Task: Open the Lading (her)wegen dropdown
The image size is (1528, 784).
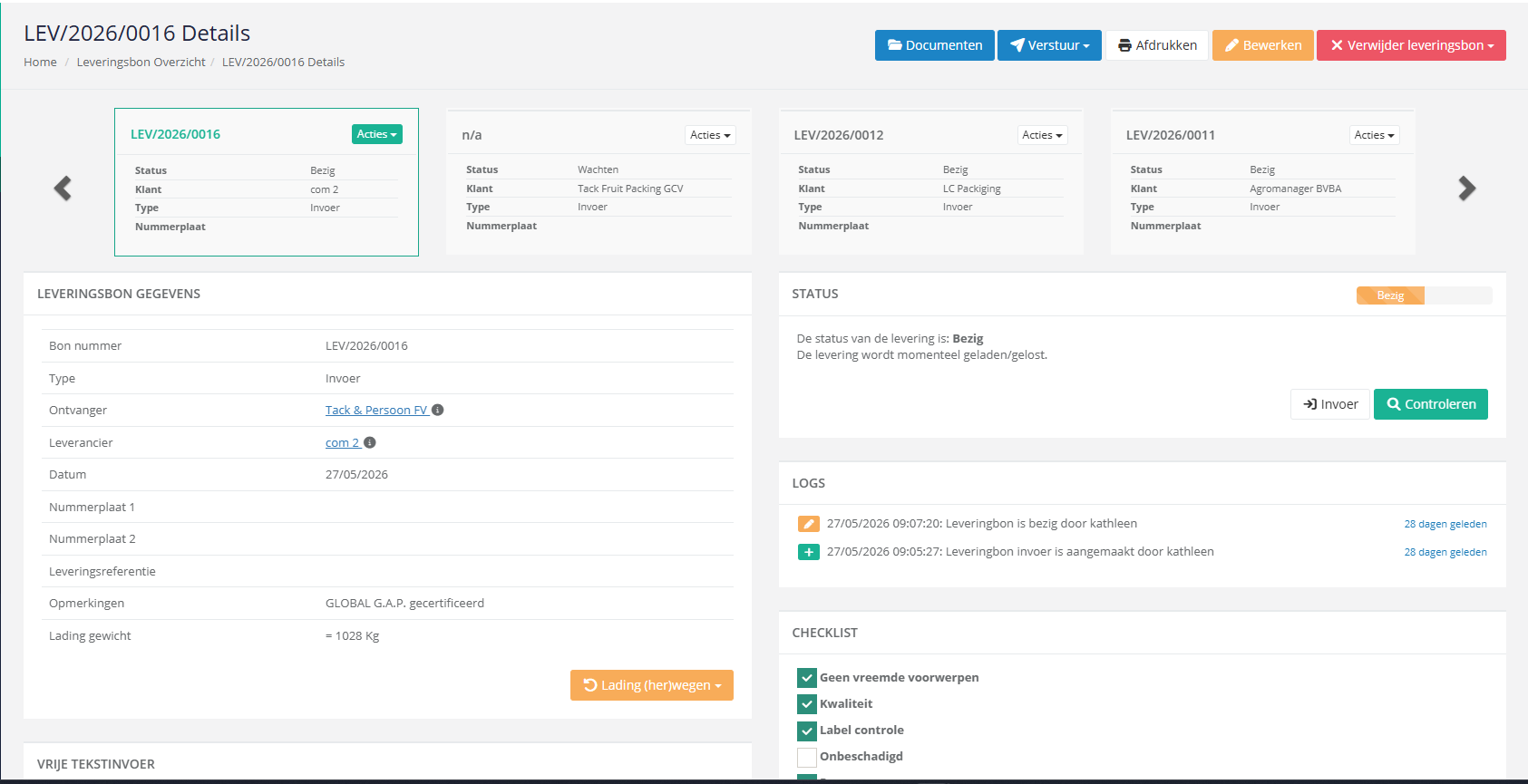Action: (652, 685)
